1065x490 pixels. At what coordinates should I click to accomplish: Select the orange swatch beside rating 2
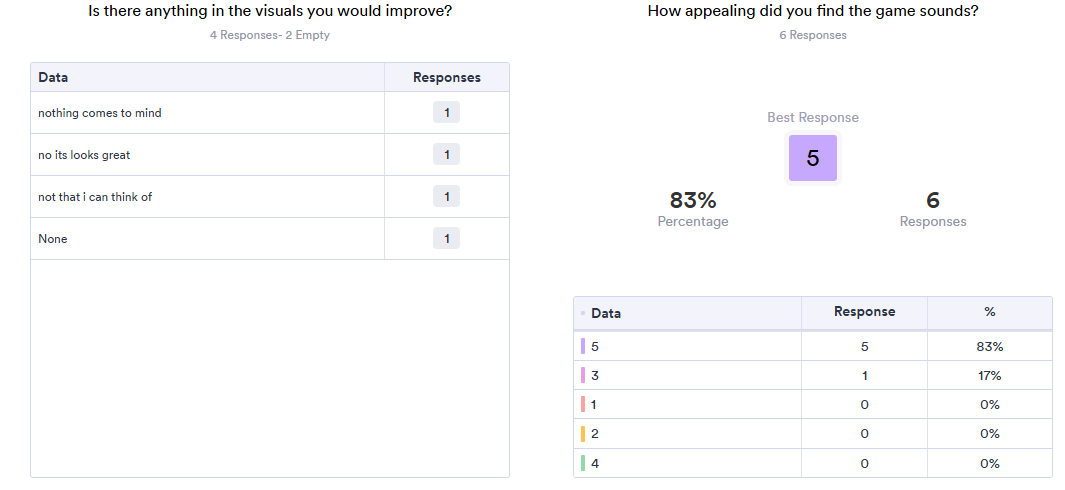pos(583,434)
